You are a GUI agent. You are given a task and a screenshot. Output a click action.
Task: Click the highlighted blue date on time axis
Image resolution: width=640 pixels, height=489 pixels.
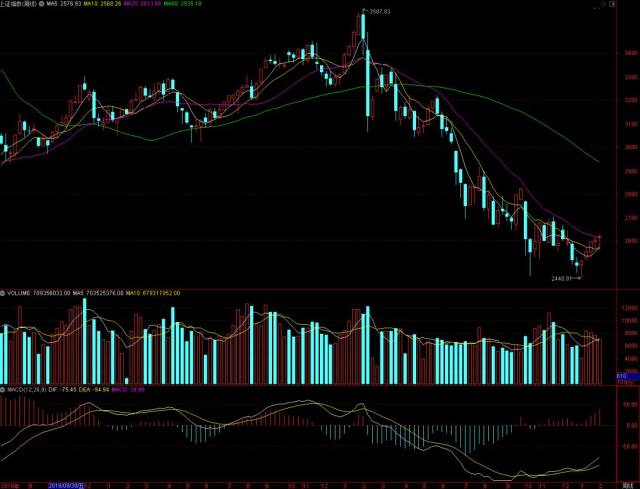[66, 485]
